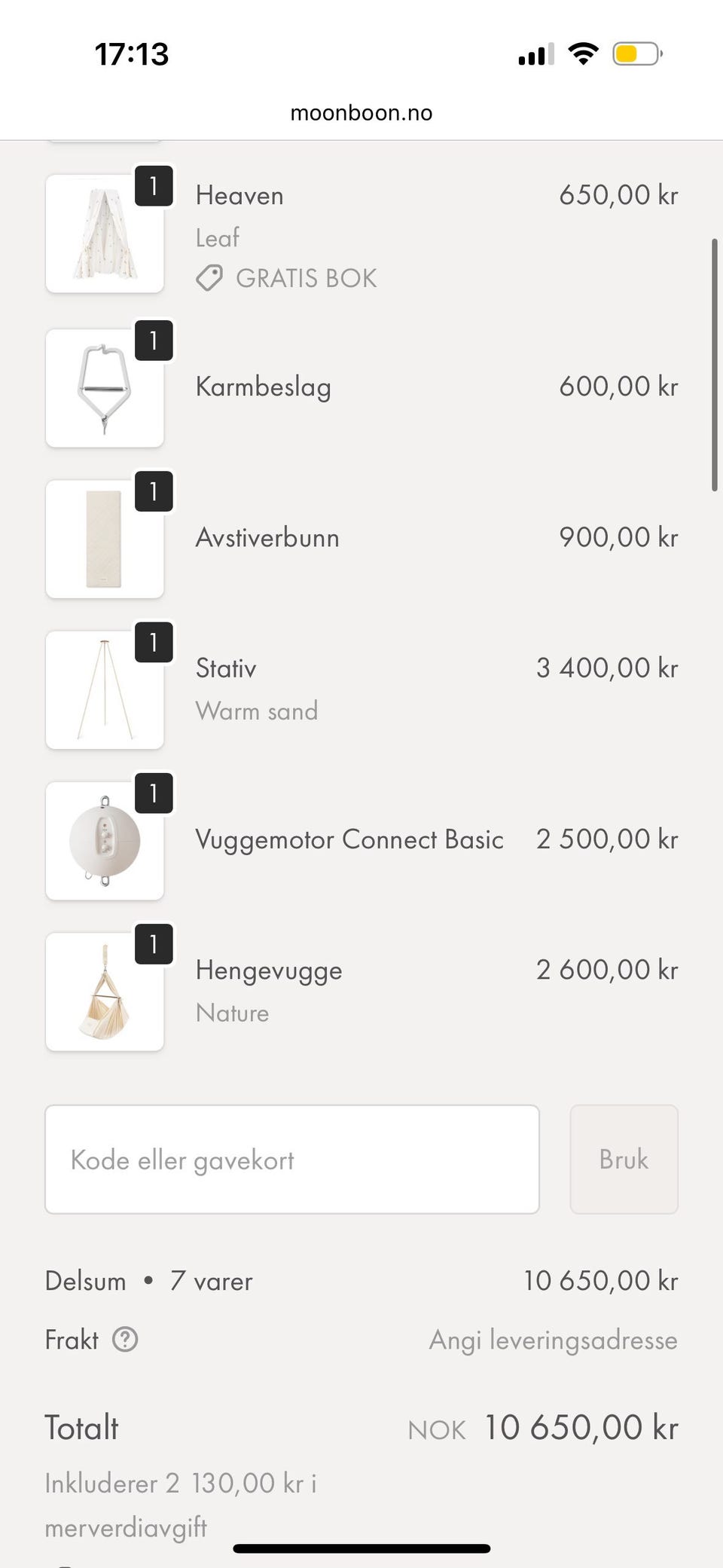
Task: Tap the Heaven canopy product thumbnail
Action: click(x=105, y=234)
